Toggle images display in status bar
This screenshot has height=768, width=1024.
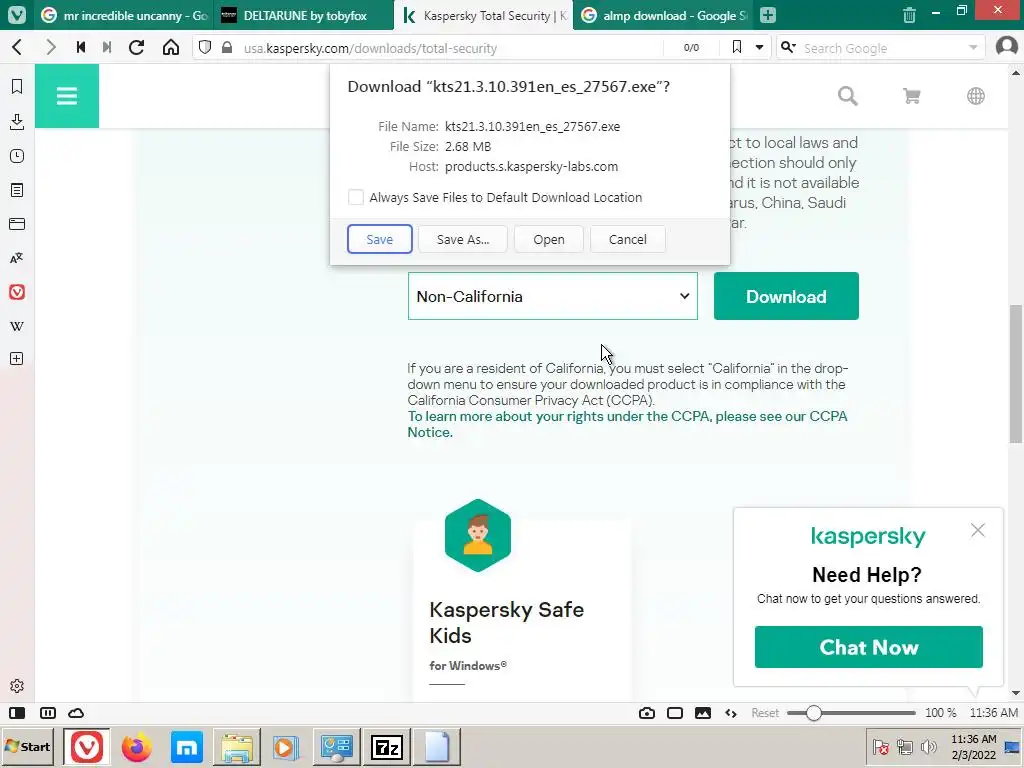703,712
